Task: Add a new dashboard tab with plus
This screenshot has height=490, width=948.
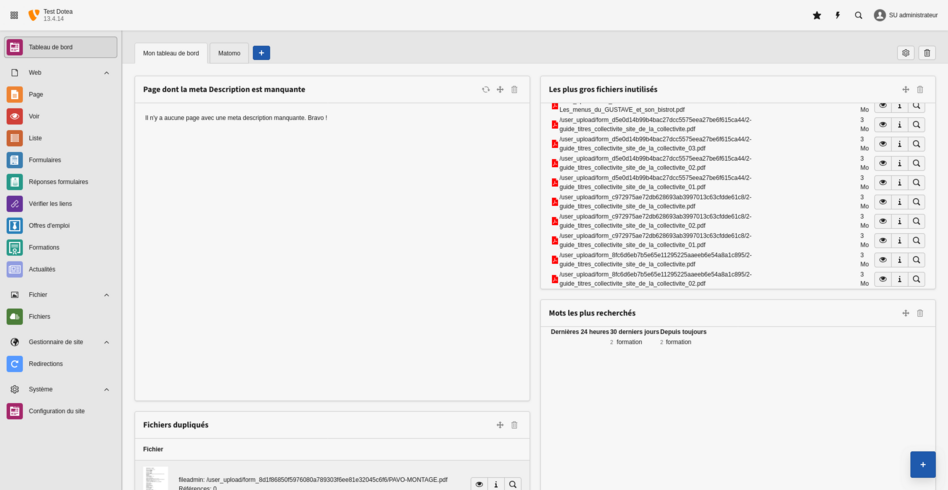Action: click(261, 53)
